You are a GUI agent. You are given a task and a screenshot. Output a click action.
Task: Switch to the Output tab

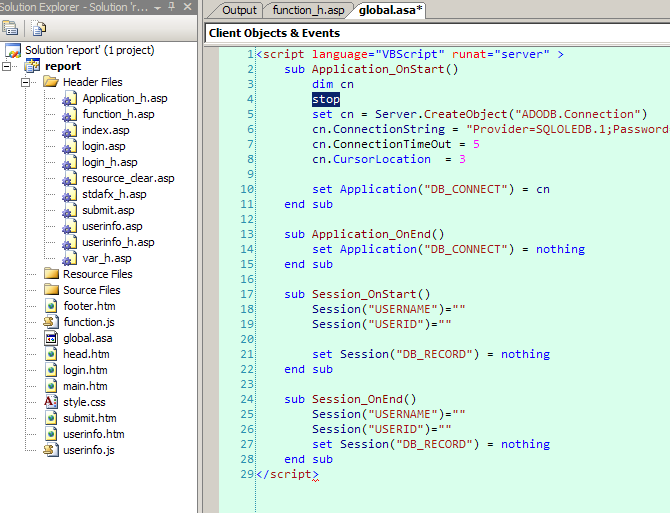(239, 10)
